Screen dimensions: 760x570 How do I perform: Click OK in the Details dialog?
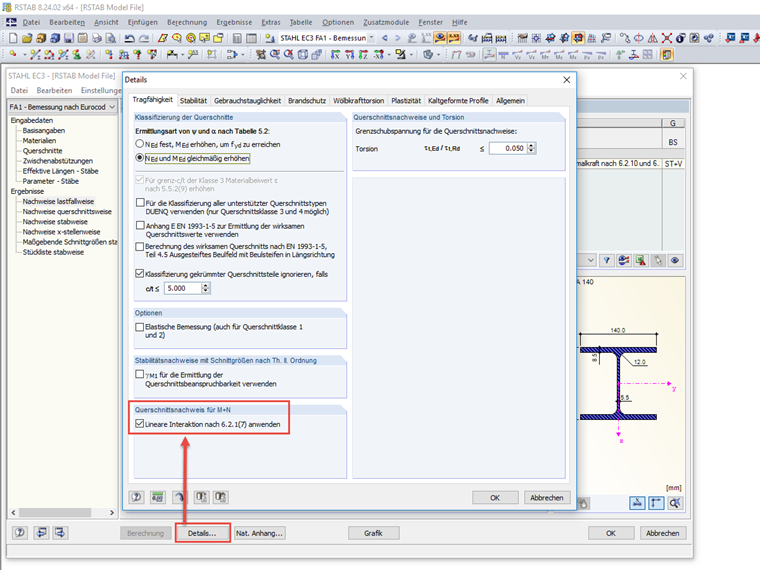coord(495,497)
